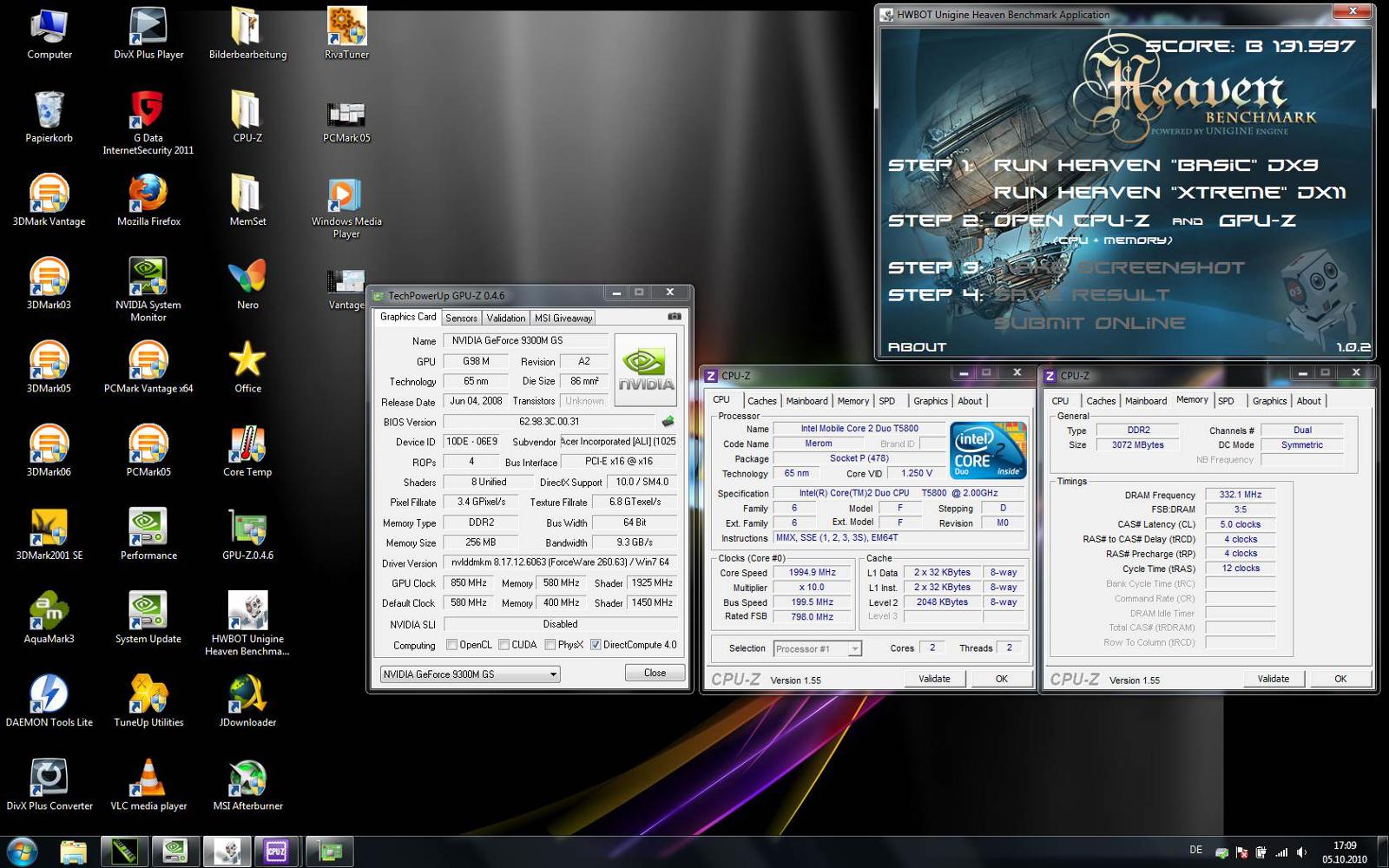The image size is (1389, 868).
Task: Click the GPU-Z Name field value
Action: (x=525, y=340)
